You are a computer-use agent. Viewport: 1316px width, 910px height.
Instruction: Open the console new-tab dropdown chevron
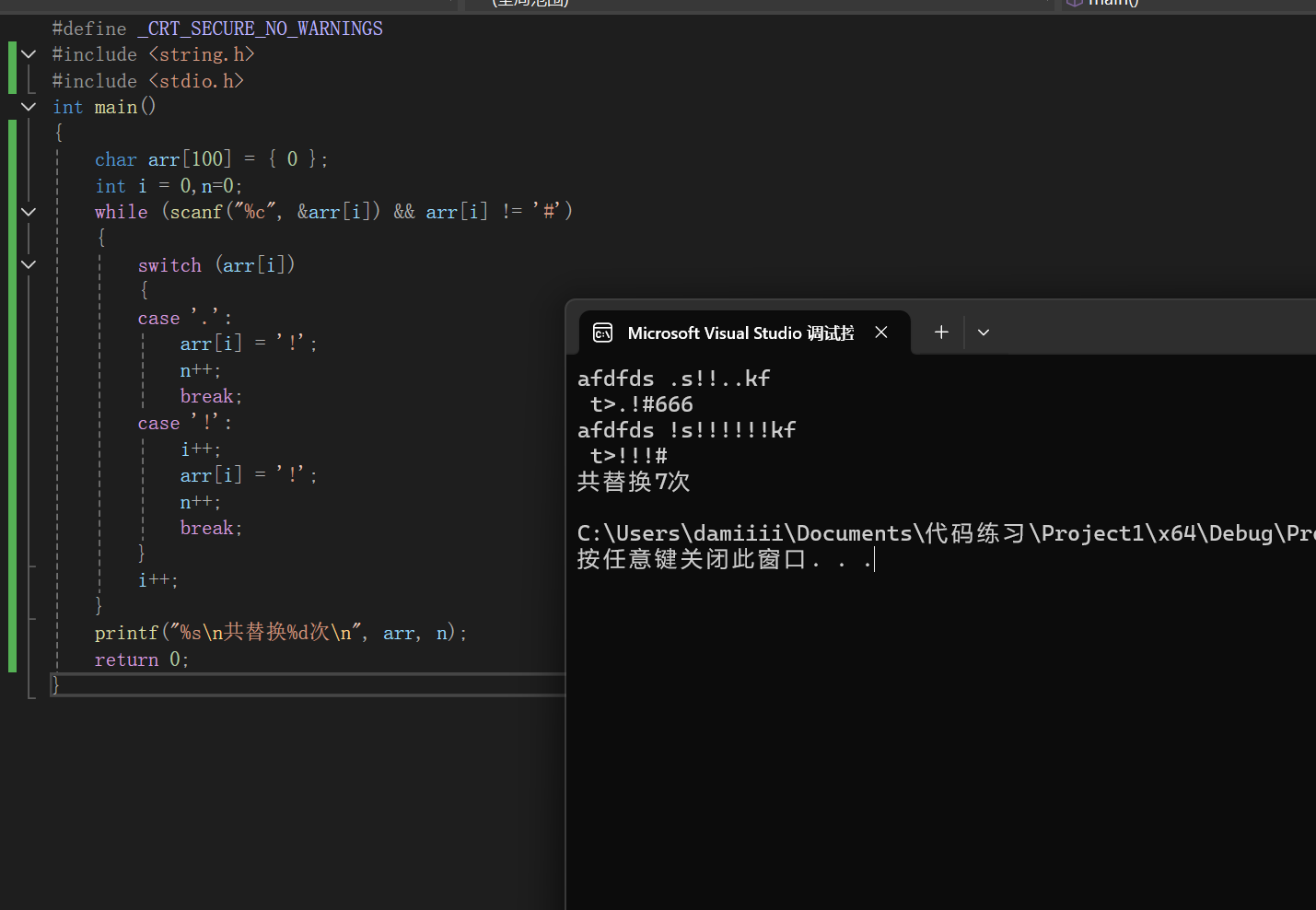(x=984, y=332)
